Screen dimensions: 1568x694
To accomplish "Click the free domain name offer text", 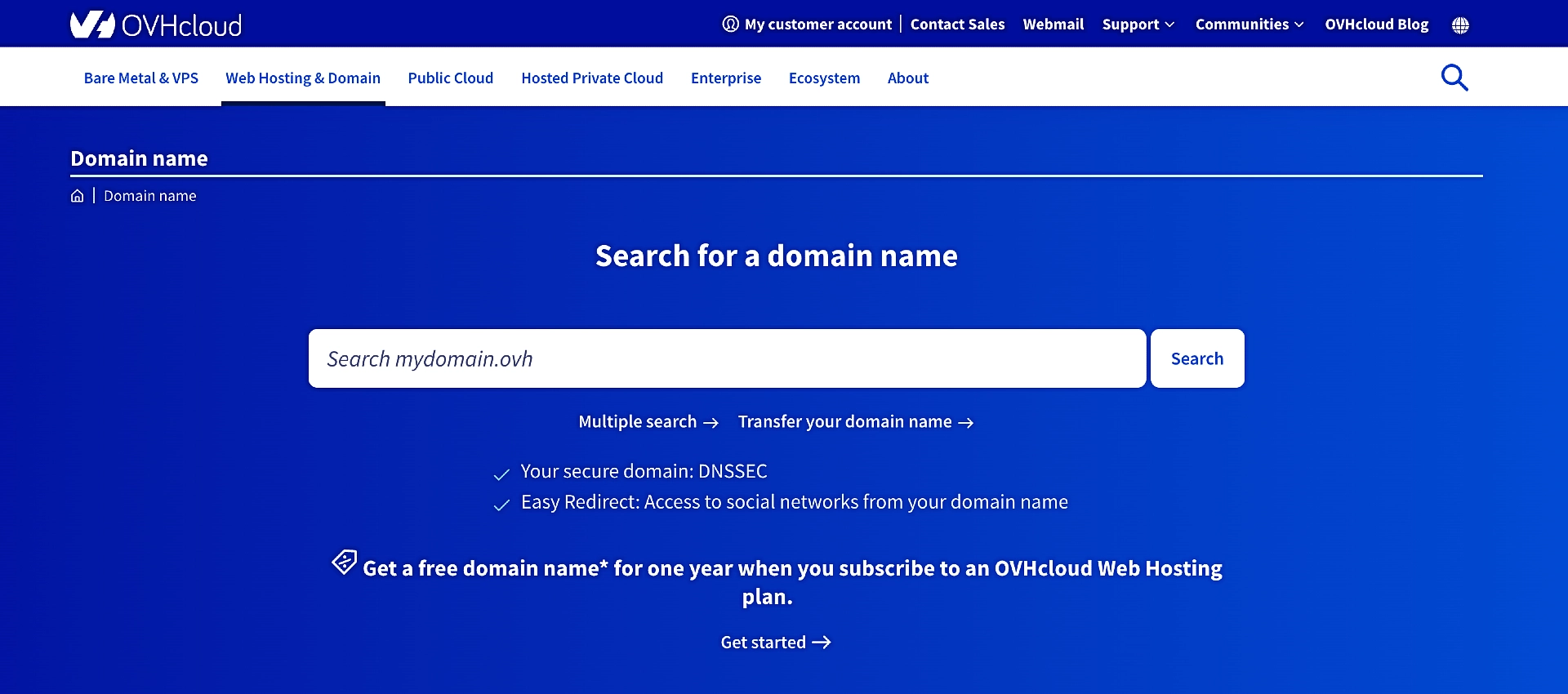I will point(791,581).
